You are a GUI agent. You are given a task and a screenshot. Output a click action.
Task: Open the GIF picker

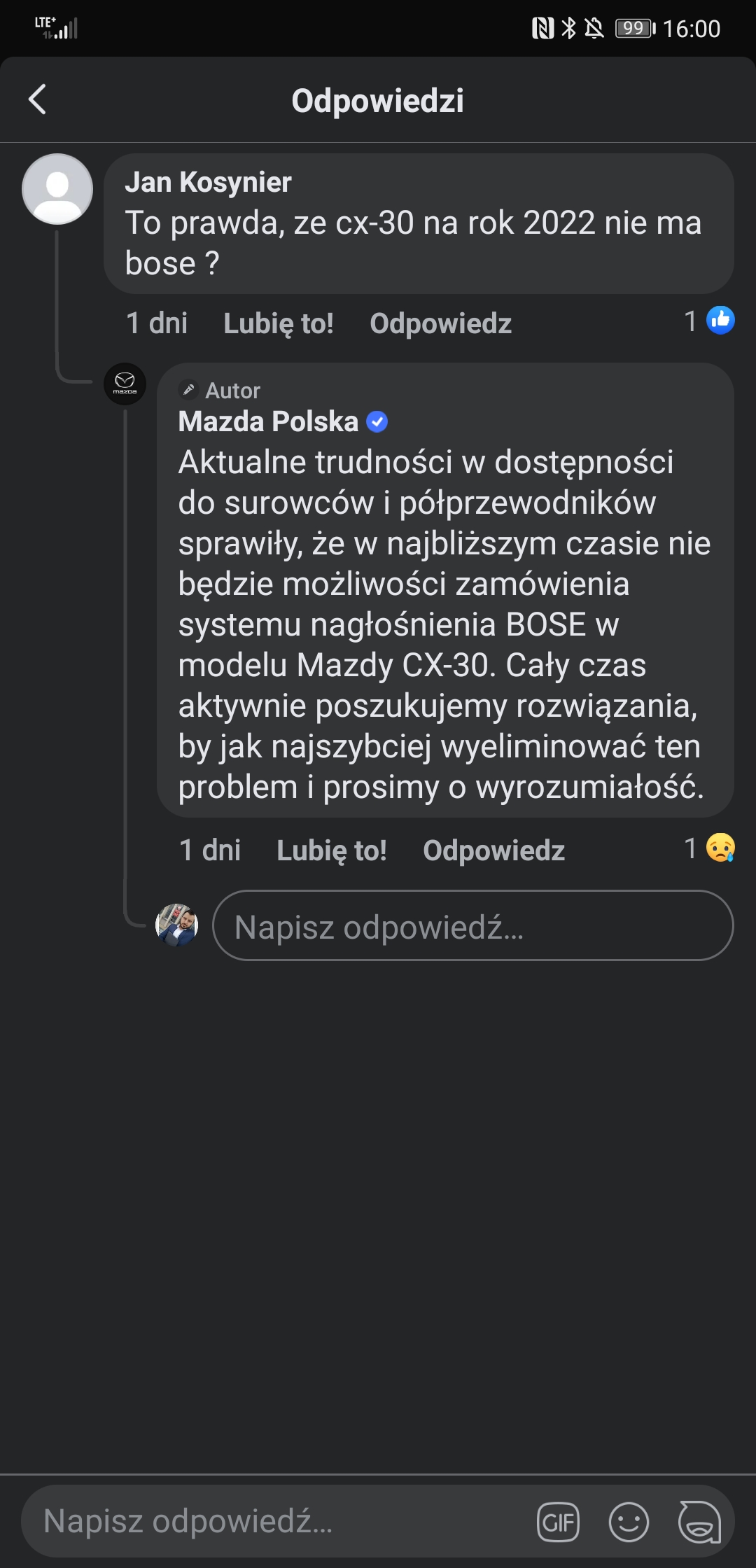click(x=558, y=1522)
